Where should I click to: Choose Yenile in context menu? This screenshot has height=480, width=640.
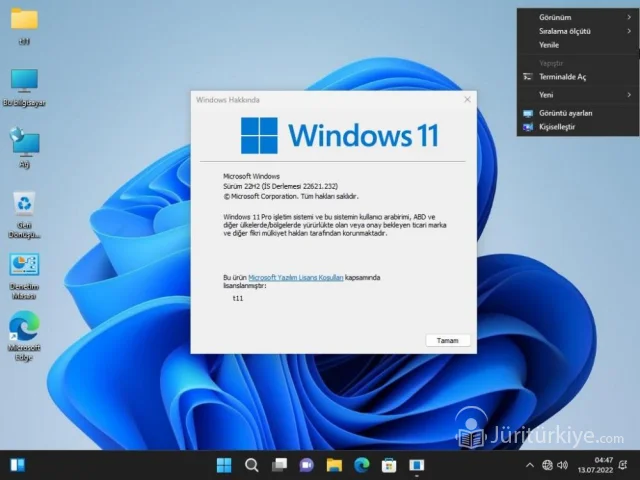pyautogui.click(x=578, y=45)
